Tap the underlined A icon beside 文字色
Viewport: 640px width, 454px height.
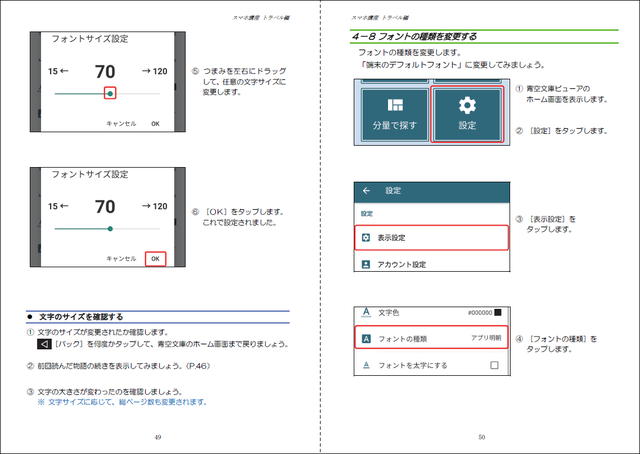[367, 313]
